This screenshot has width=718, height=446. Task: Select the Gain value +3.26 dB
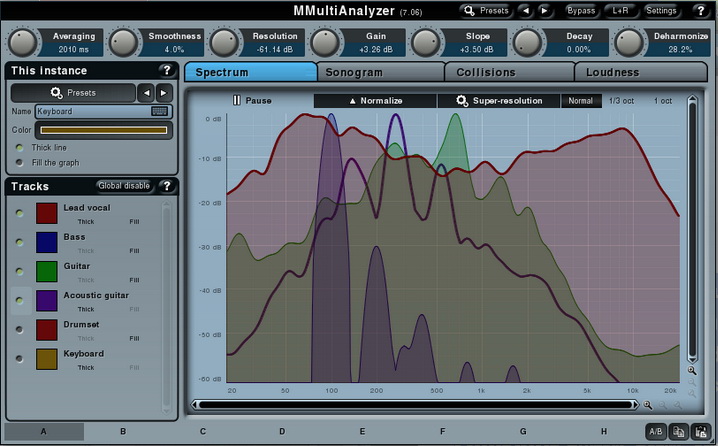(376, 49)
